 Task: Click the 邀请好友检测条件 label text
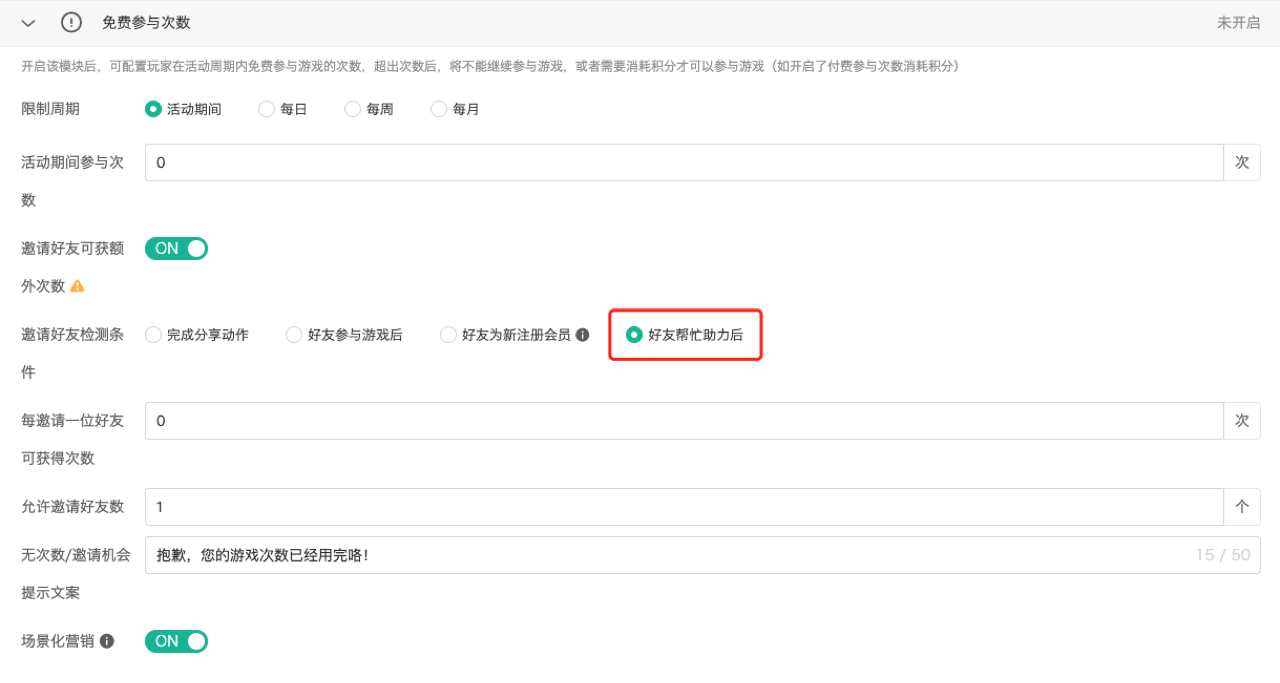click(72, 354)
